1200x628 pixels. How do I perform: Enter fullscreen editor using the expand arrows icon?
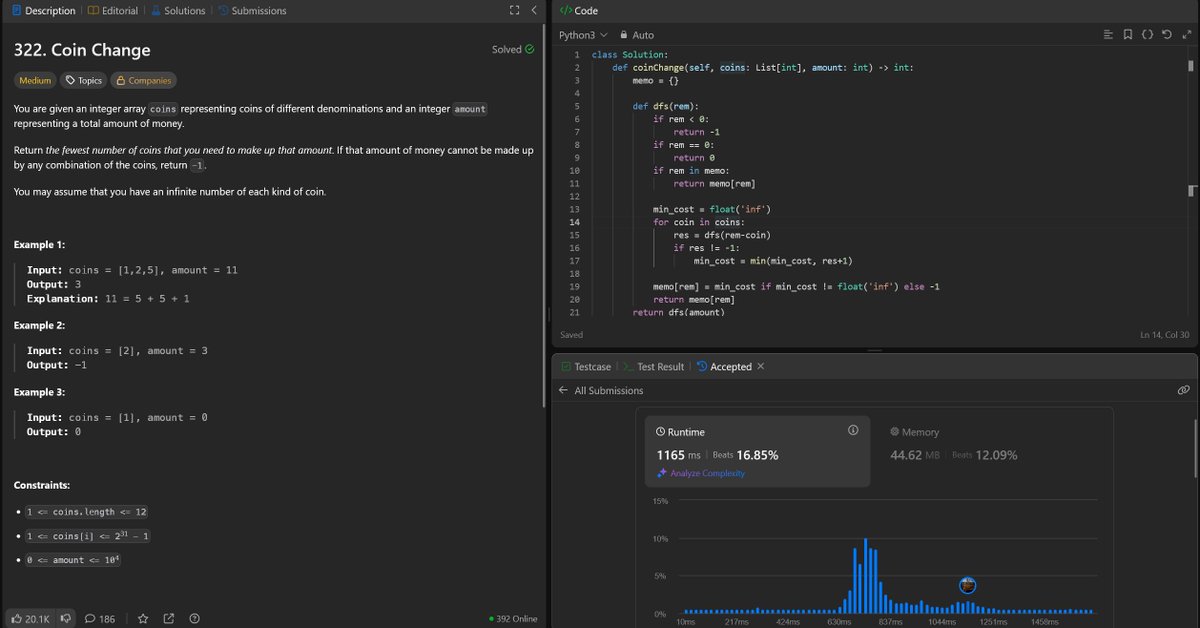pyautogui.click(x=1186, y=35)
